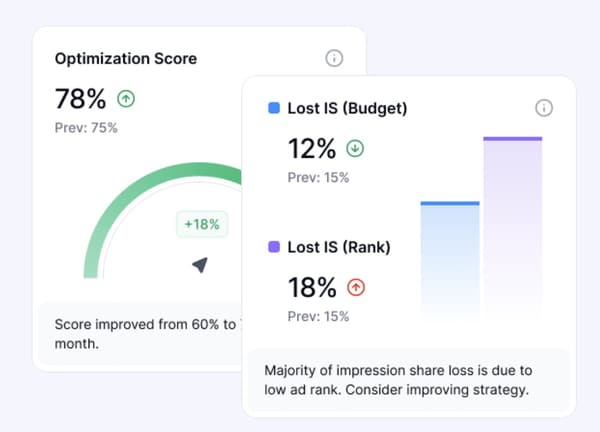The image size is (600, 432).
Task: Click the Lost IS card info icon
Action: [544, 108]
